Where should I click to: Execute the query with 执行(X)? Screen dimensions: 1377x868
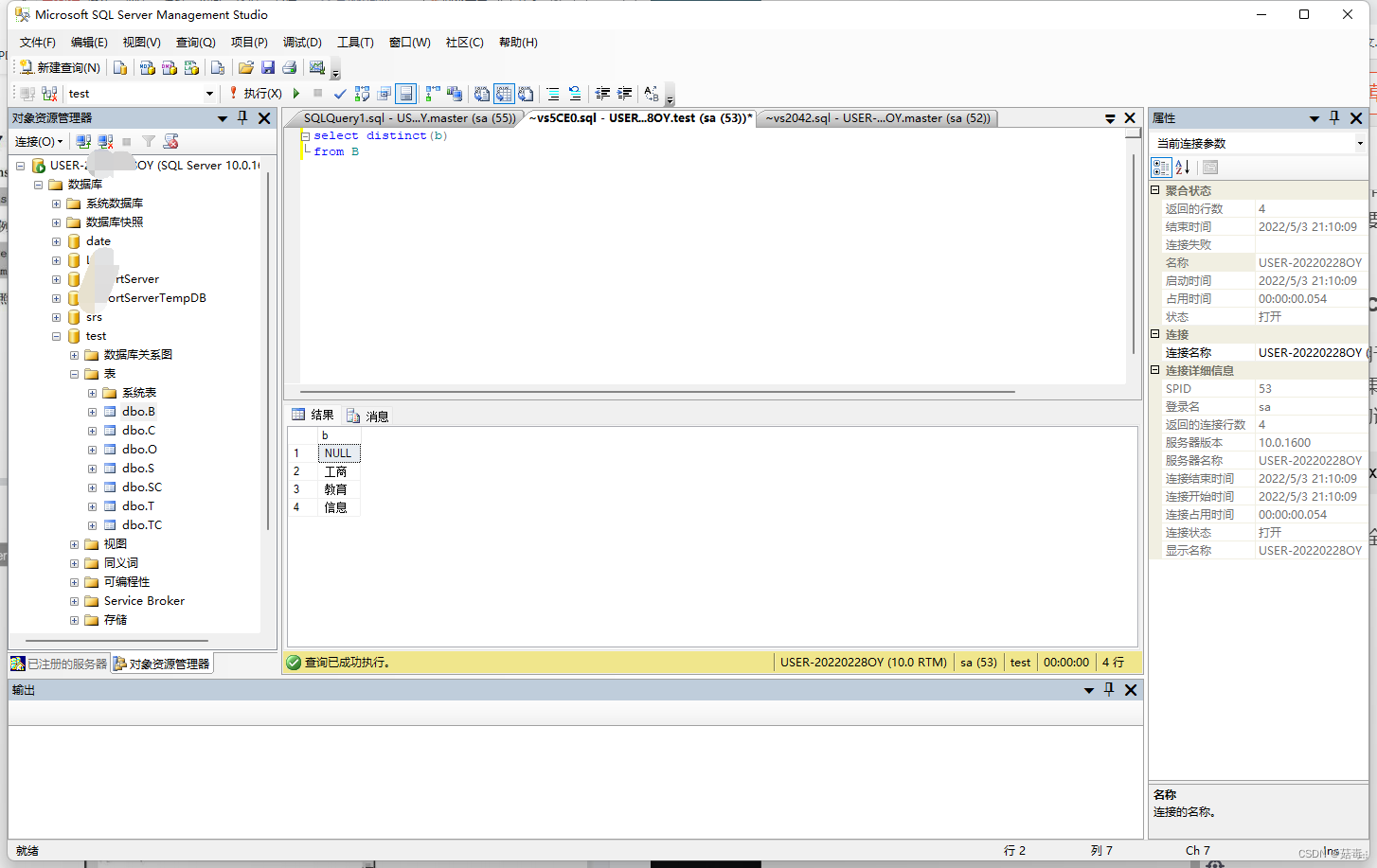(x=256, y=94)
